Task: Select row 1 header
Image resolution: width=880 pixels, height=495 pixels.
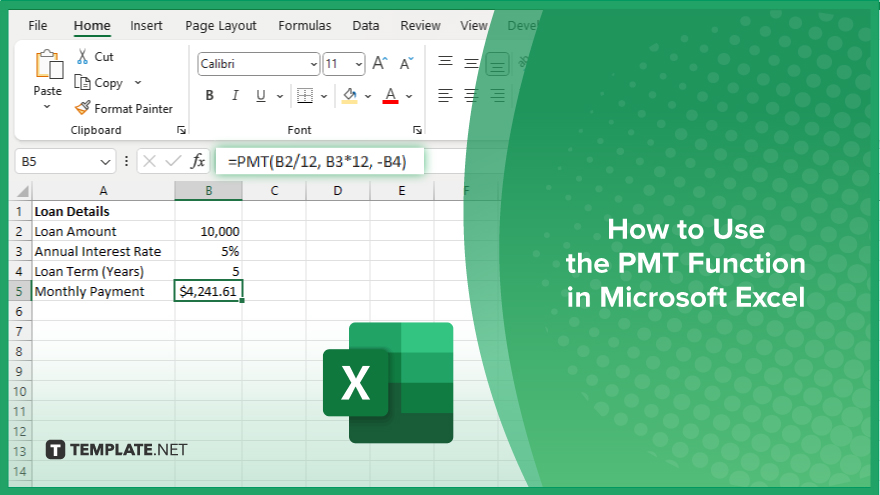Action: pyautogui.click(x=20, y=212)
